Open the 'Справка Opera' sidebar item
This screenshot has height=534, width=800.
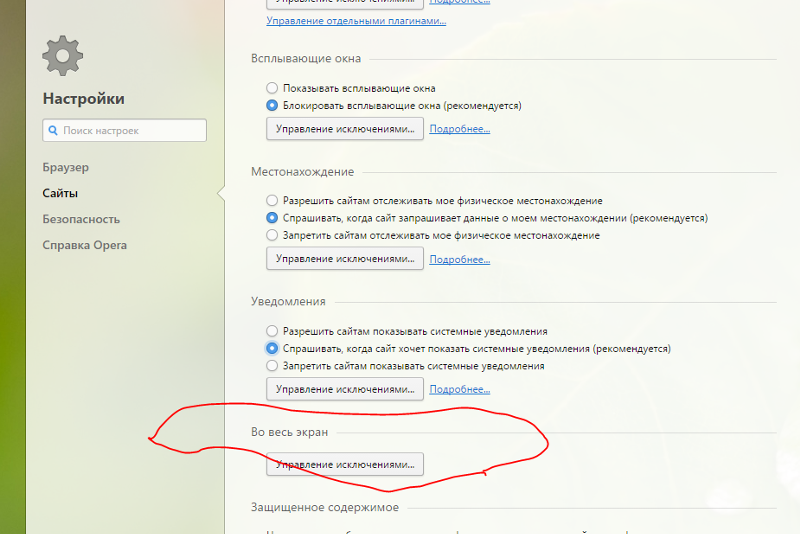[x=84, y=245]
